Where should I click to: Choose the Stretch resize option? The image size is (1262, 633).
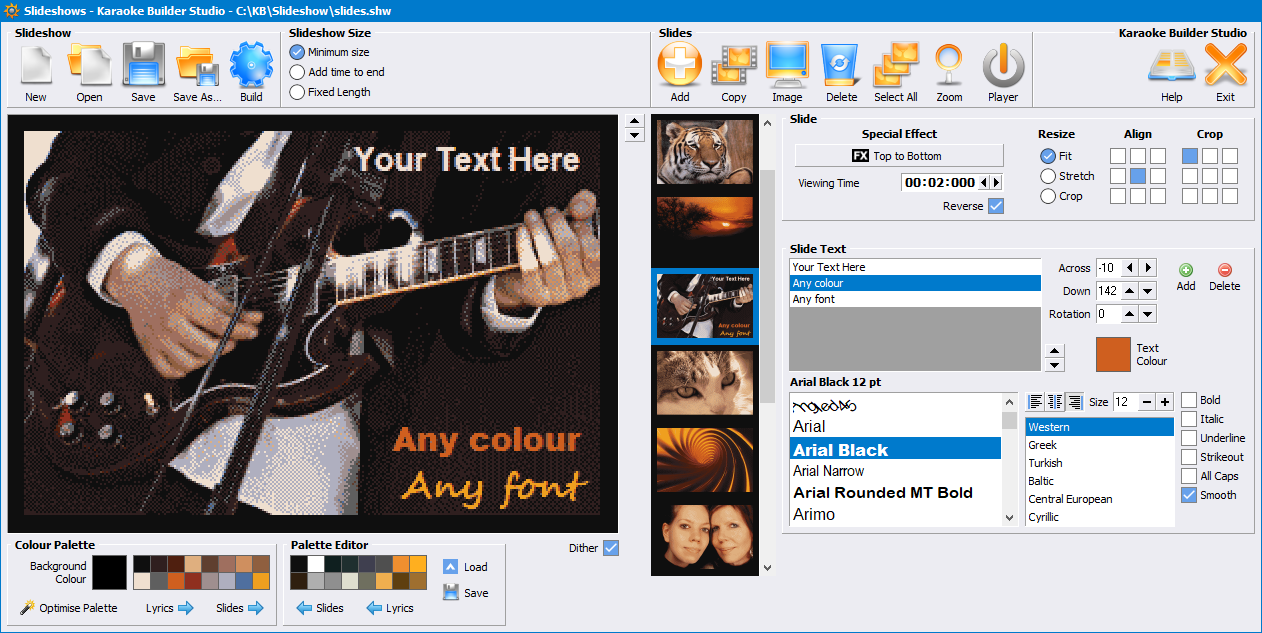(1048, 176)
